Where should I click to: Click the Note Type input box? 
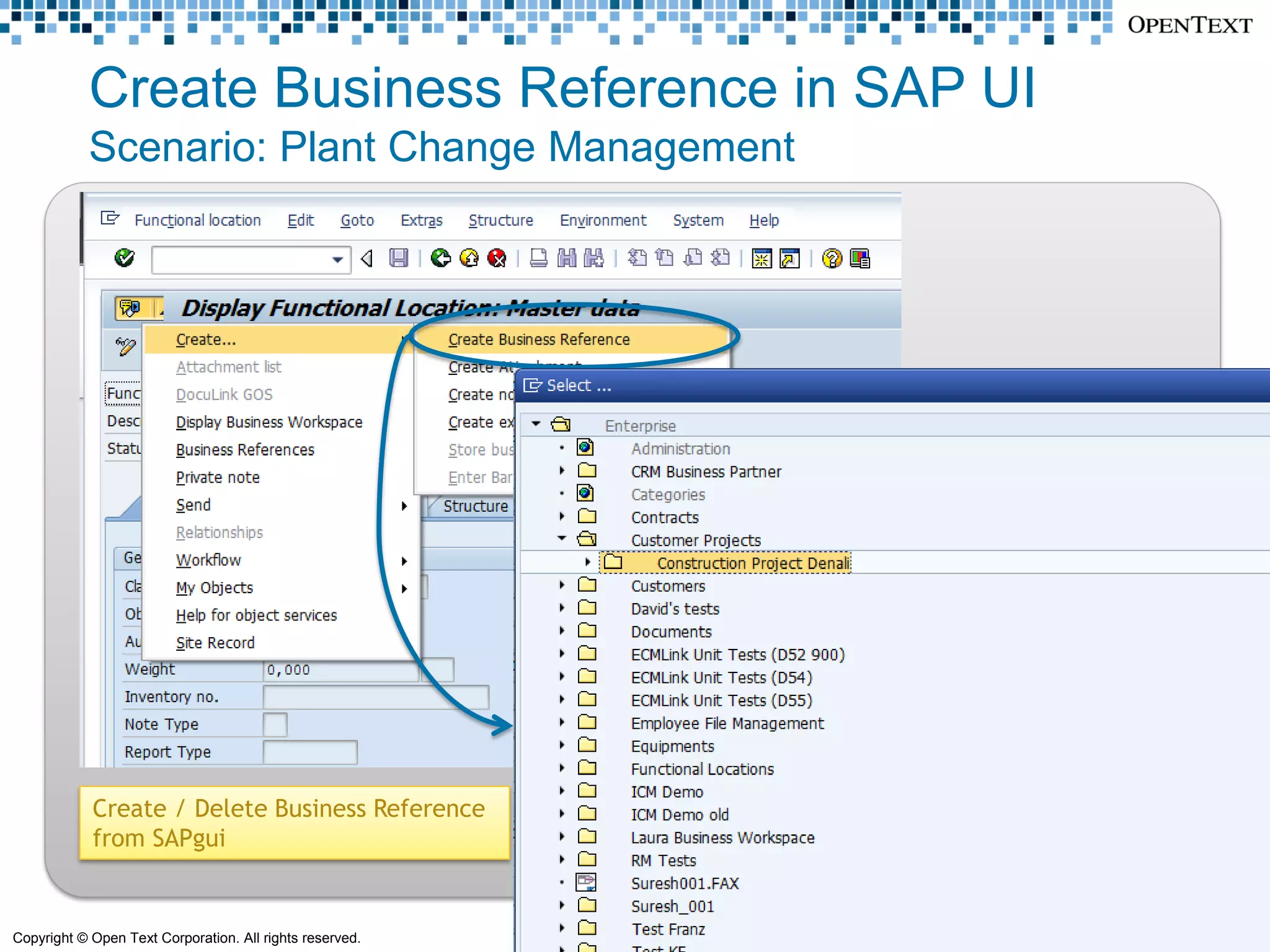[x=275, y=725]
